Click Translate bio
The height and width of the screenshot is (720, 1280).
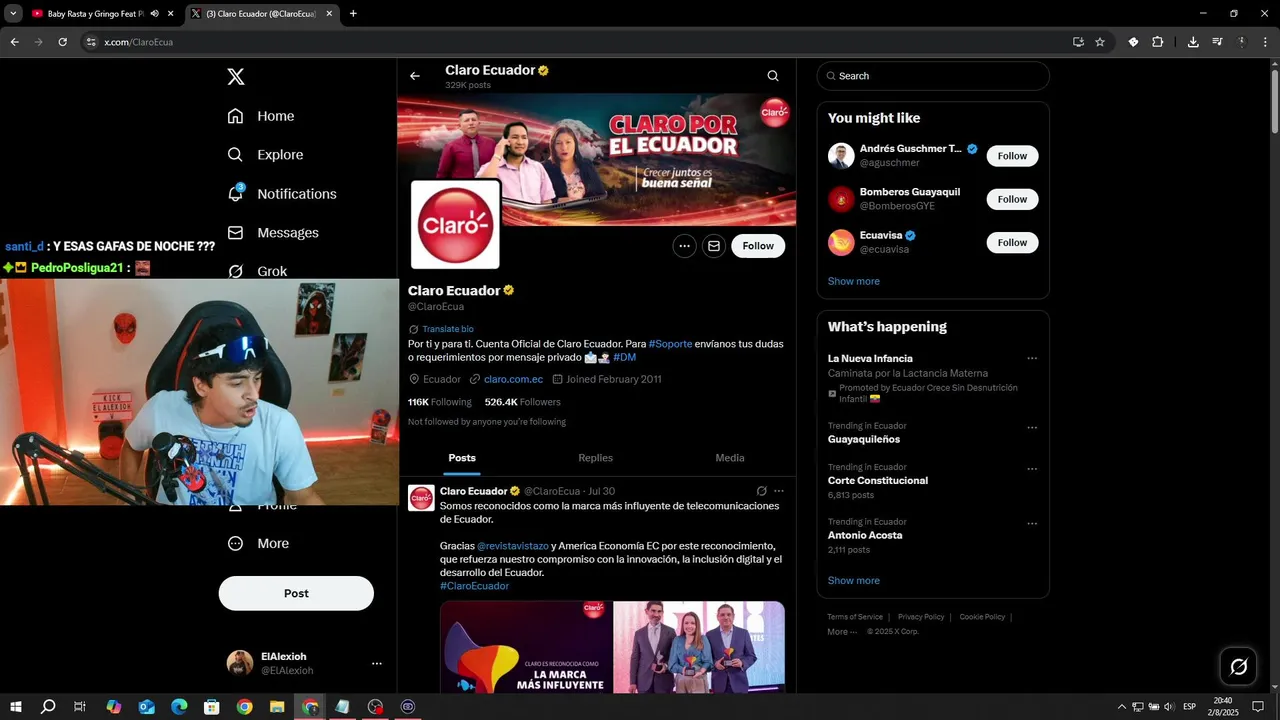click(x=448, y=329)
